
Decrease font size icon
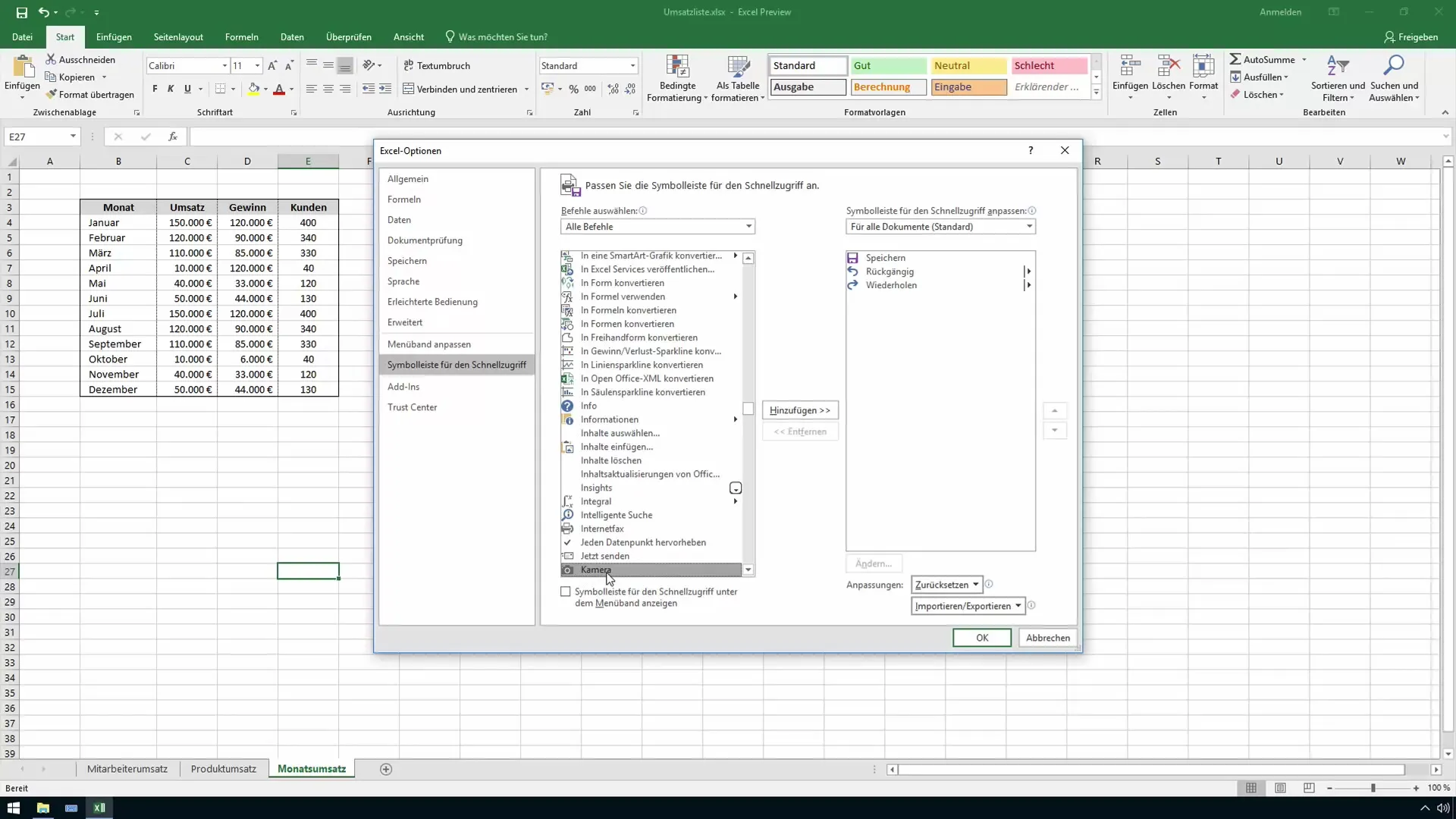289,66
